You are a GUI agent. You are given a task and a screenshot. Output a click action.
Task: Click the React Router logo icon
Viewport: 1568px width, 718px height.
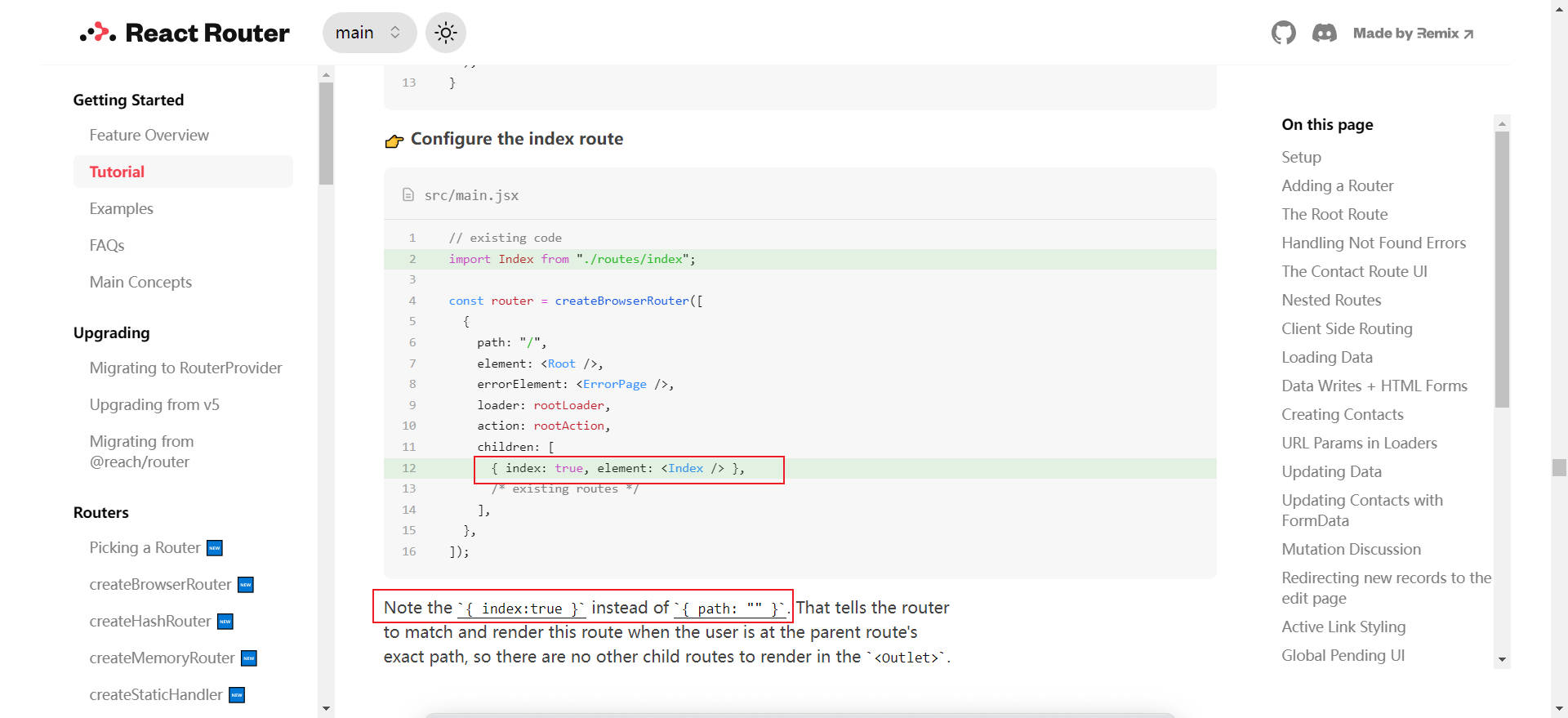tap(98, 33)
